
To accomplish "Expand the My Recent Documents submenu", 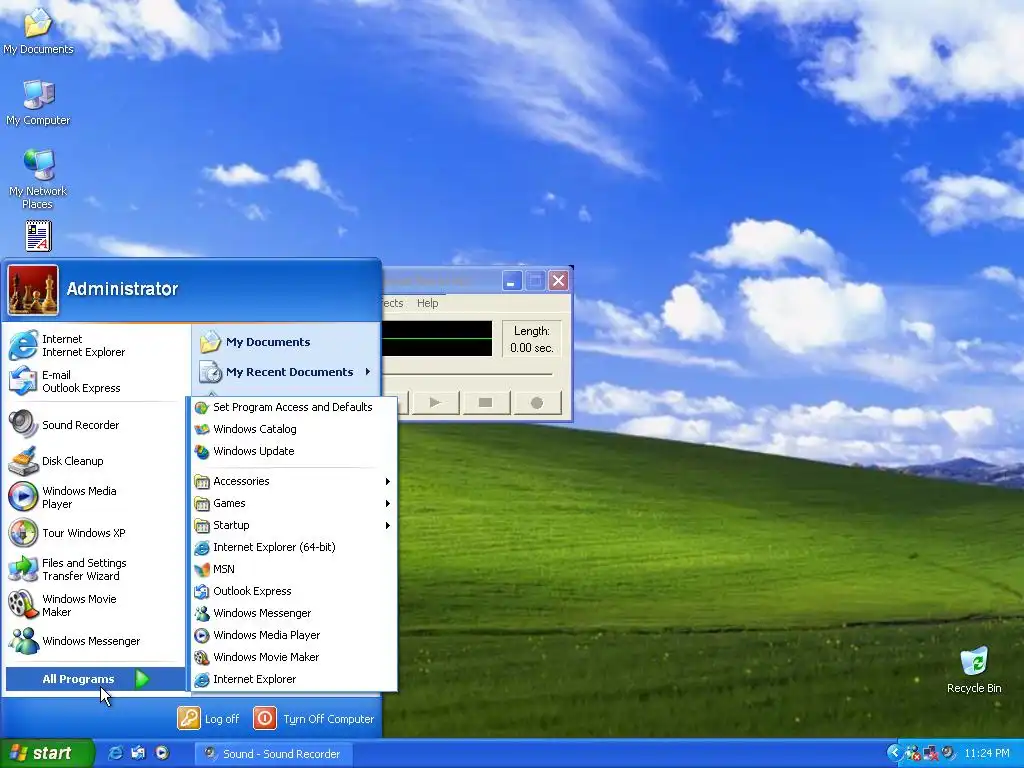I will click(x=286, y=372).
